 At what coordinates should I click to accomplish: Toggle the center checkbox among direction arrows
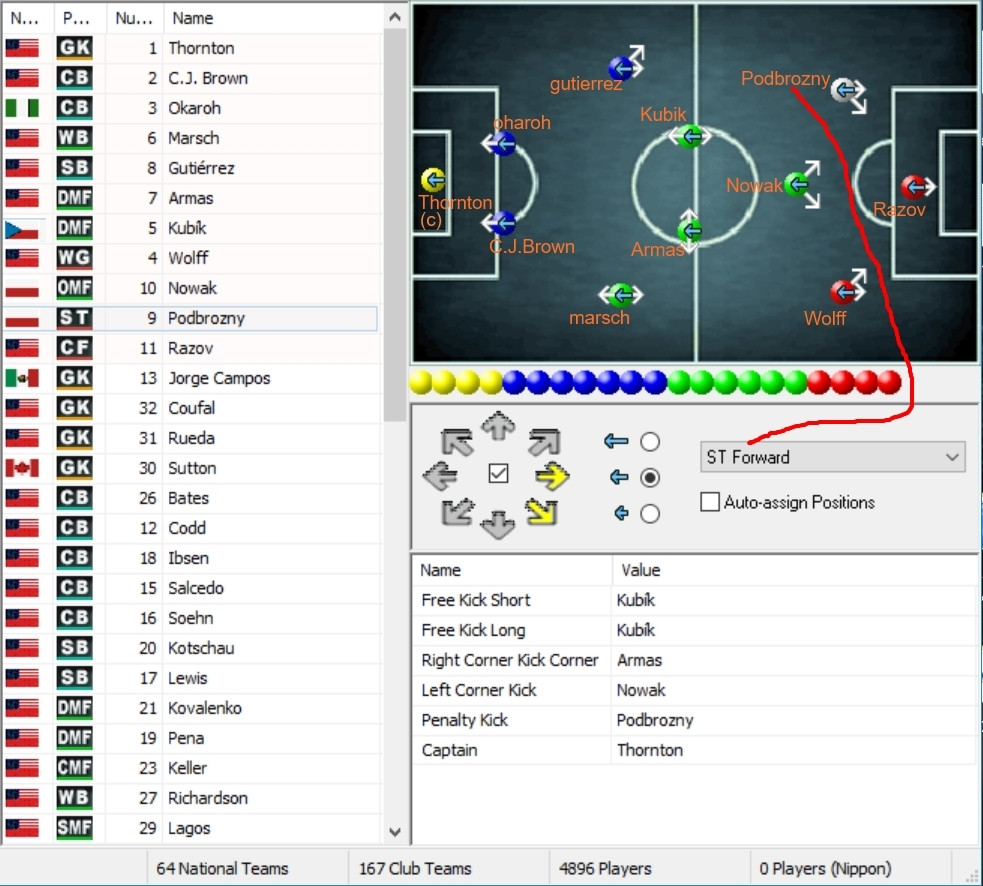click(498, 474)
